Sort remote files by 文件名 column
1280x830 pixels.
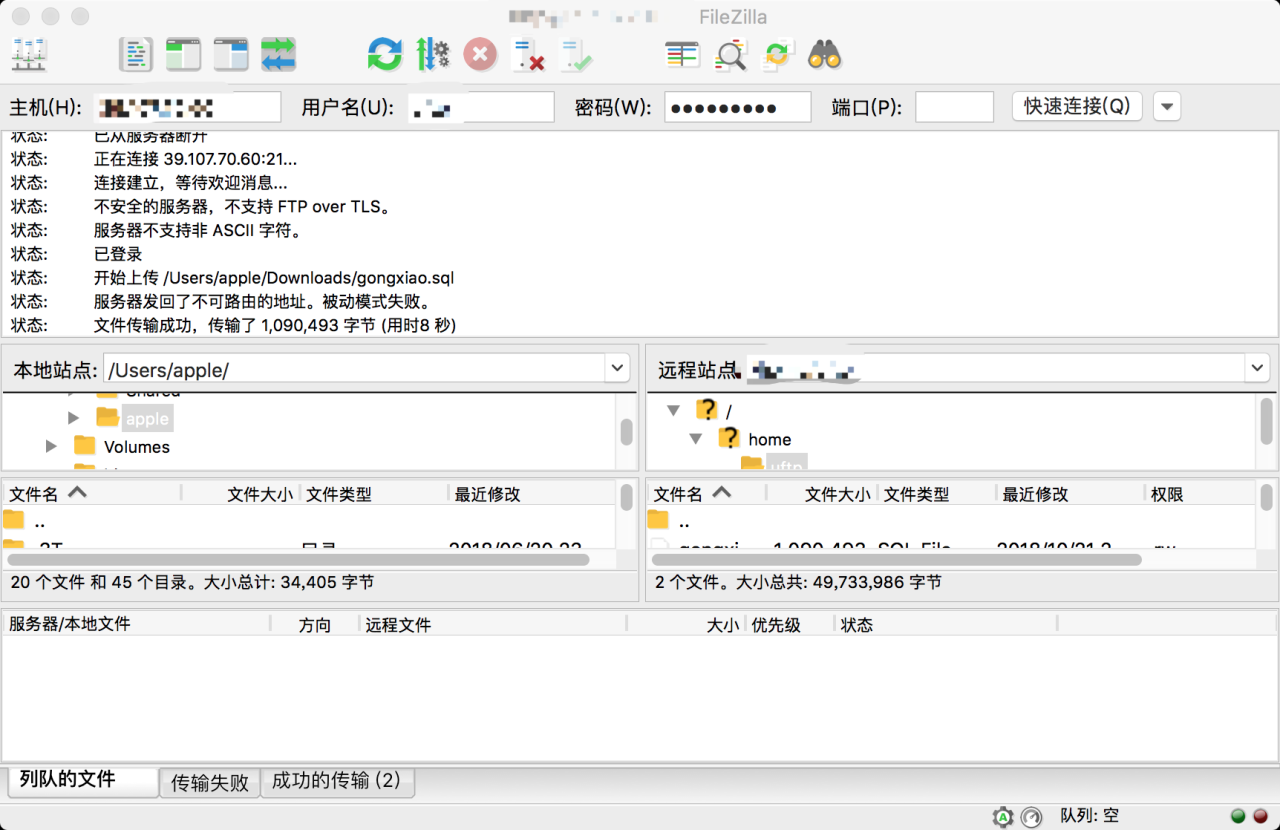click(706, 494)
